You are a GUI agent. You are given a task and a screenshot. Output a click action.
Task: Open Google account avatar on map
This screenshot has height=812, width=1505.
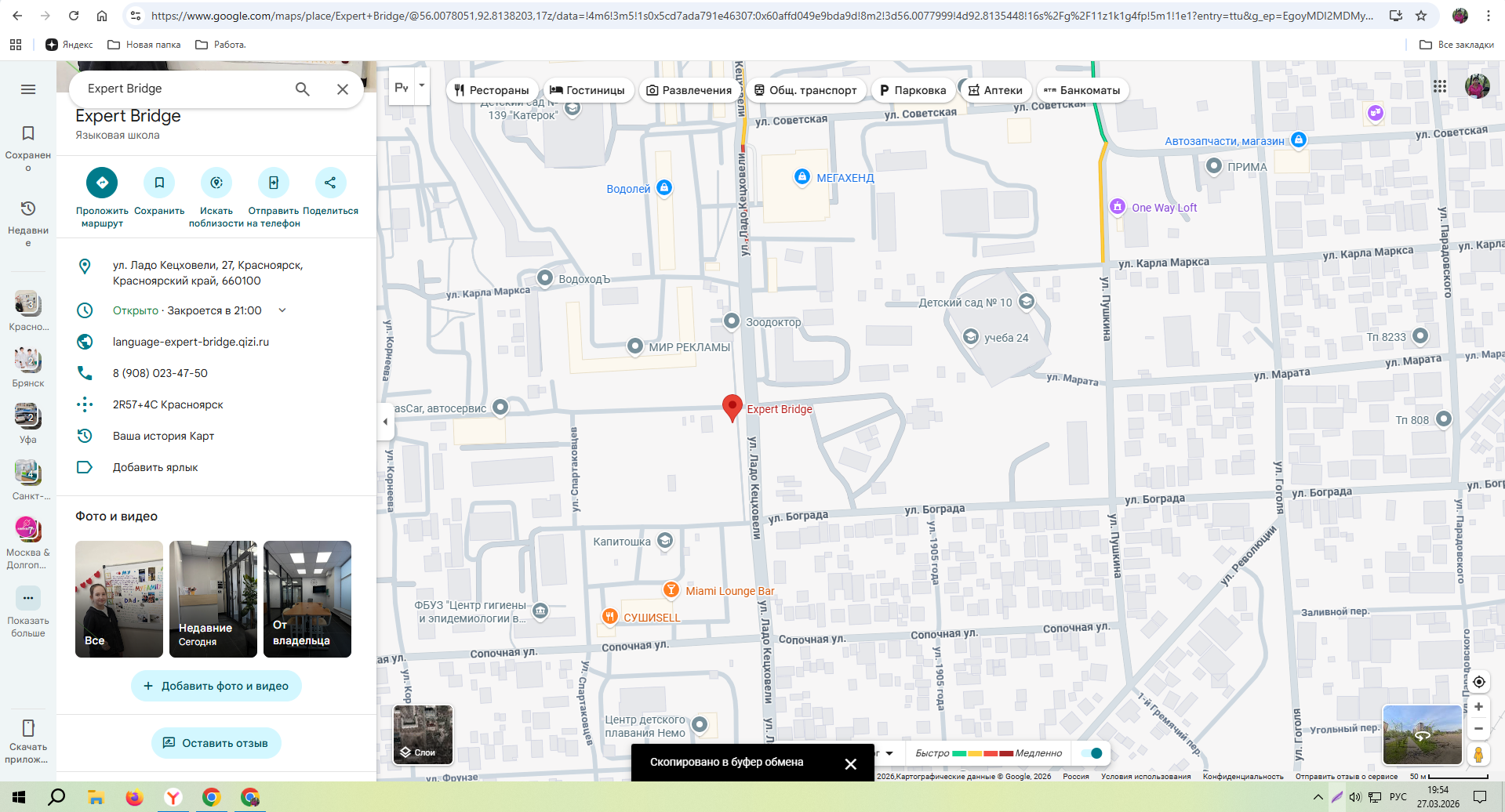coord(1478,86)
